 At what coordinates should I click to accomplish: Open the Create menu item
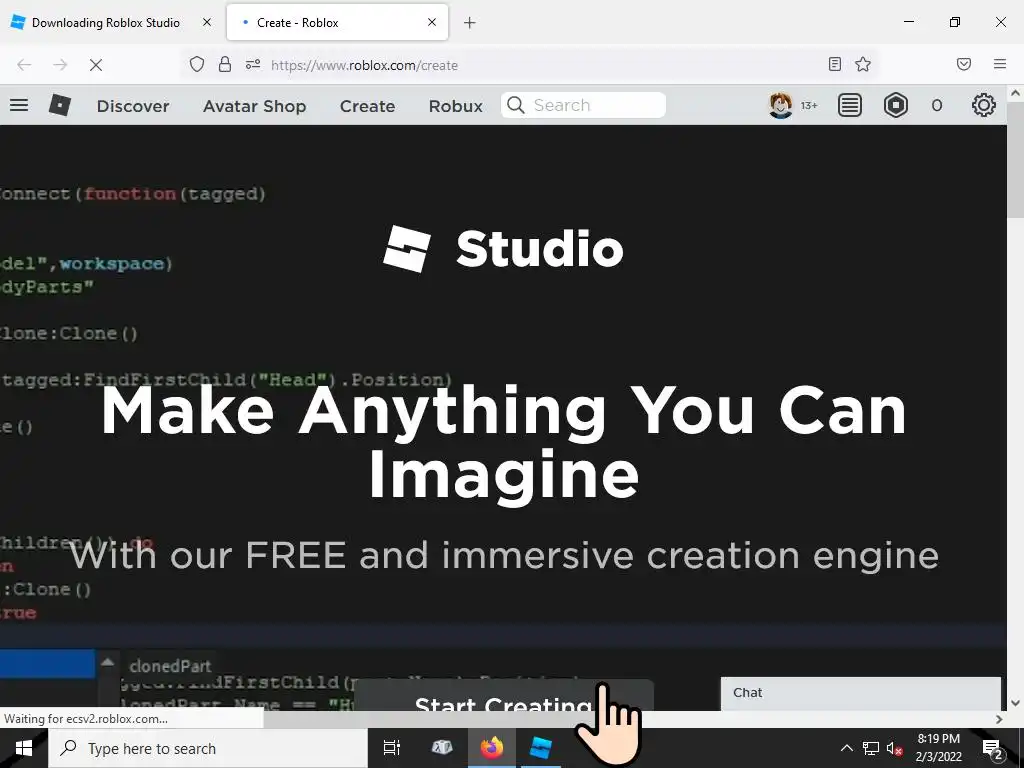point(367,106)
